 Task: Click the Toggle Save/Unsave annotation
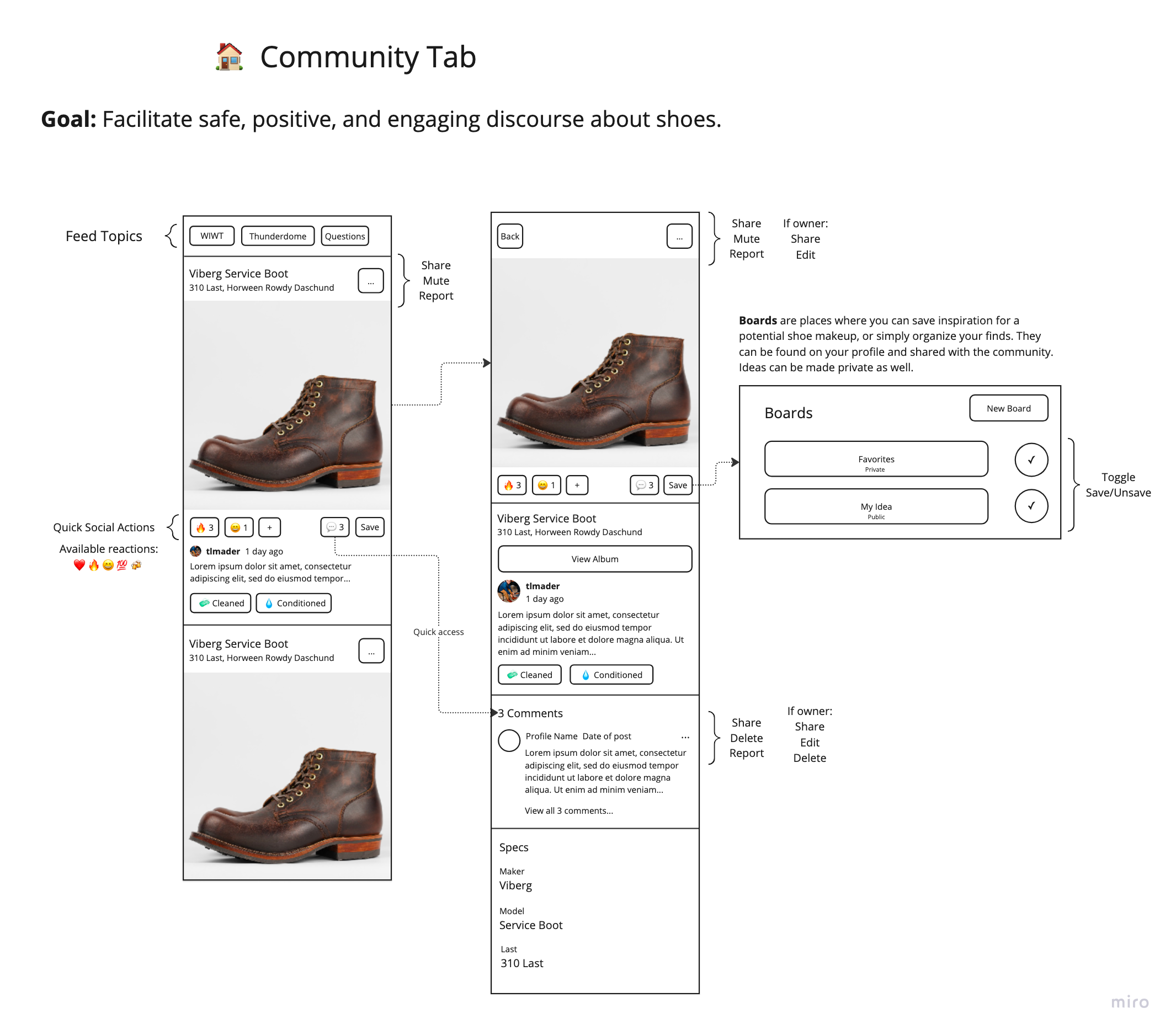tap(1118, 484)
